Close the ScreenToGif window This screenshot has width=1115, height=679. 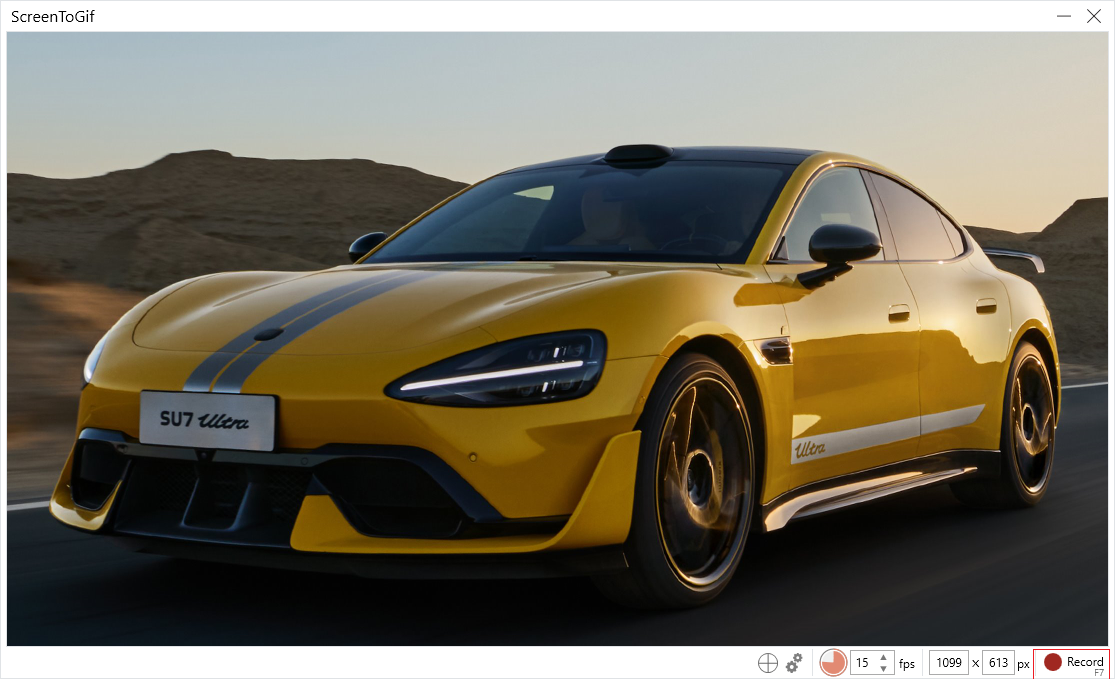[x=1094, y=16]
